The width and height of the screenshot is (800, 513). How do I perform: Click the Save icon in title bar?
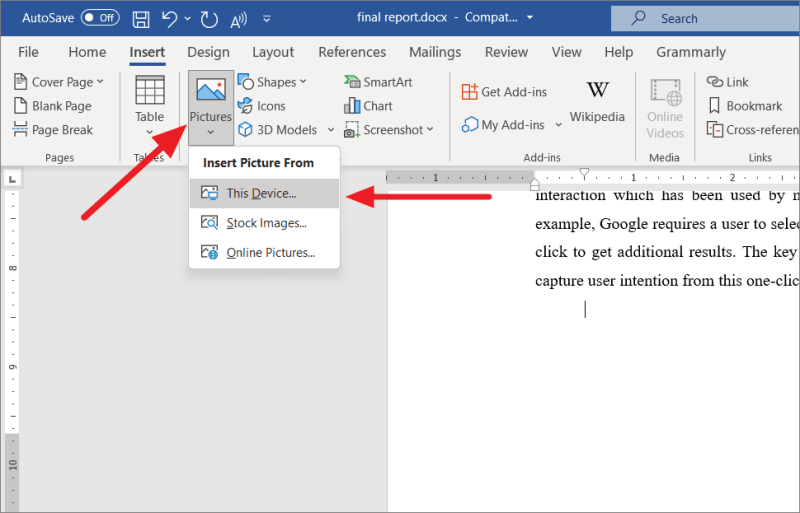pos(141,19)
